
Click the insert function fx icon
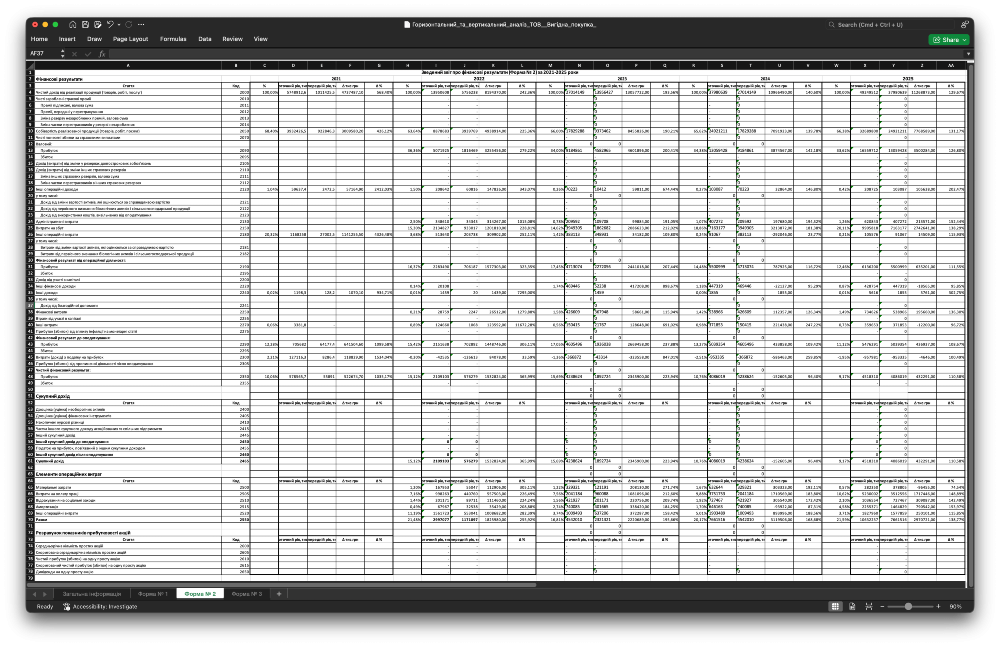[101, 54]
